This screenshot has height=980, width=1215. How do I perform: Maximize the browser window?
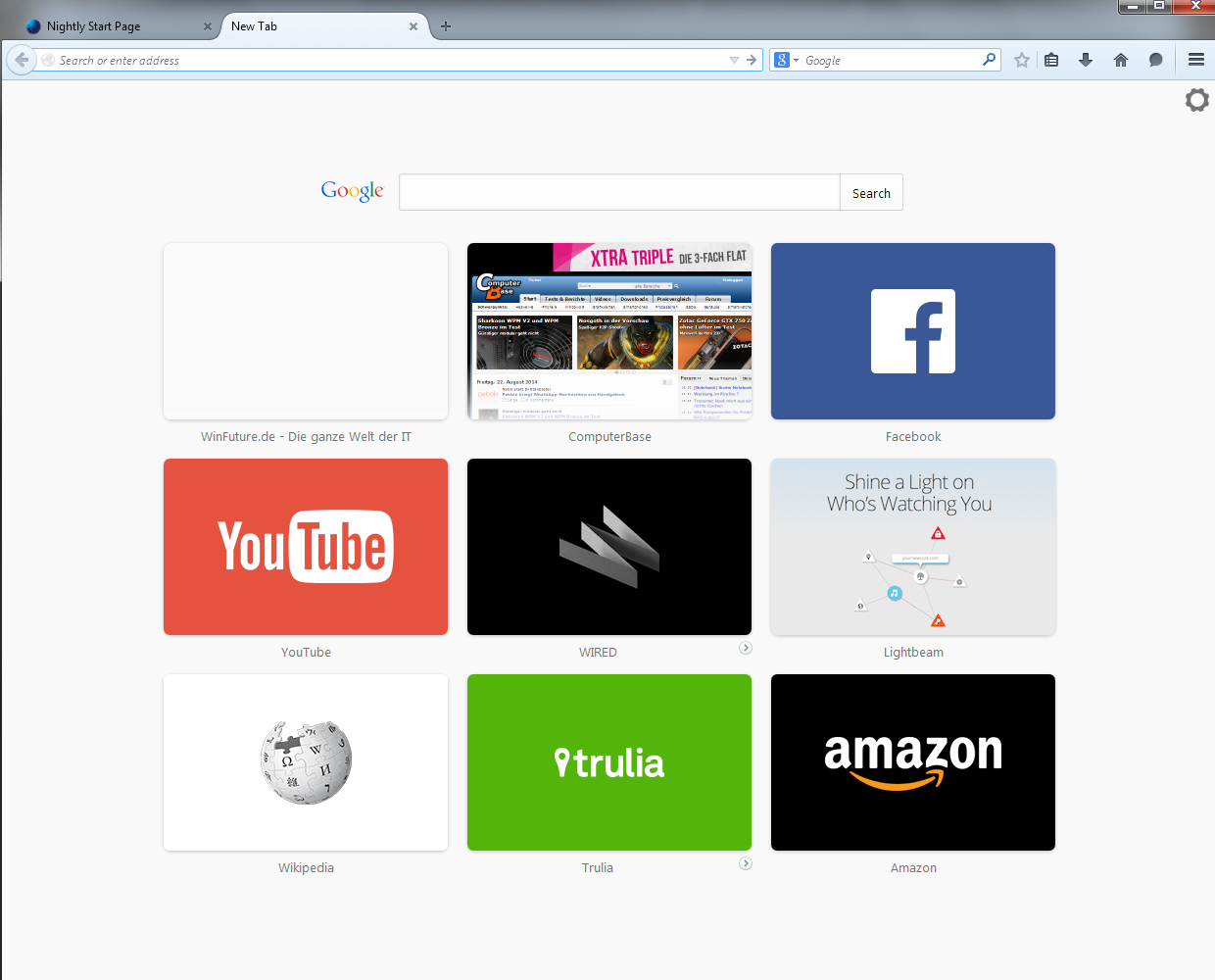click(1159, 6)
